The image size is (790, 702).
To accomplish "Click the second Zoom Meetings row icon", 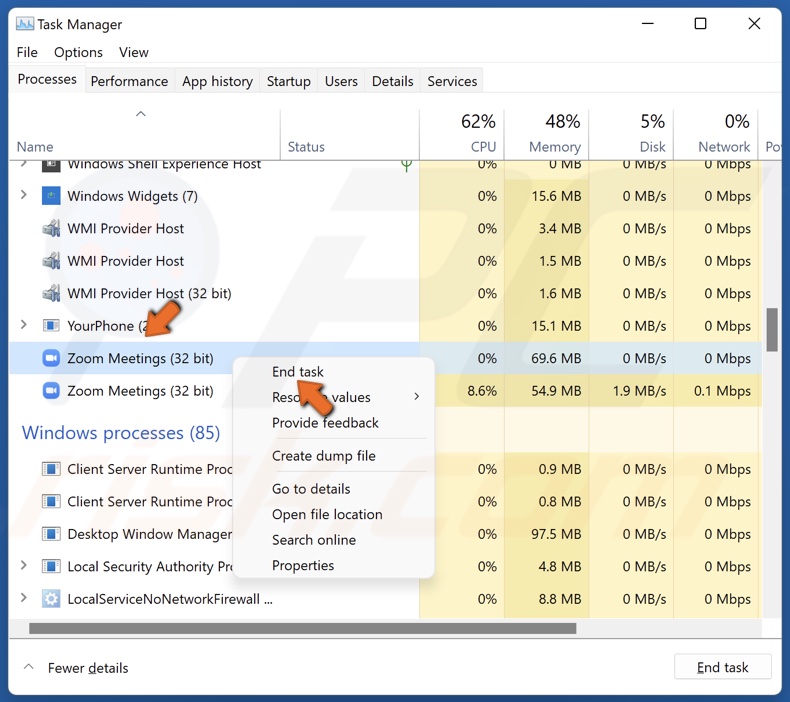I will point(51,391).
